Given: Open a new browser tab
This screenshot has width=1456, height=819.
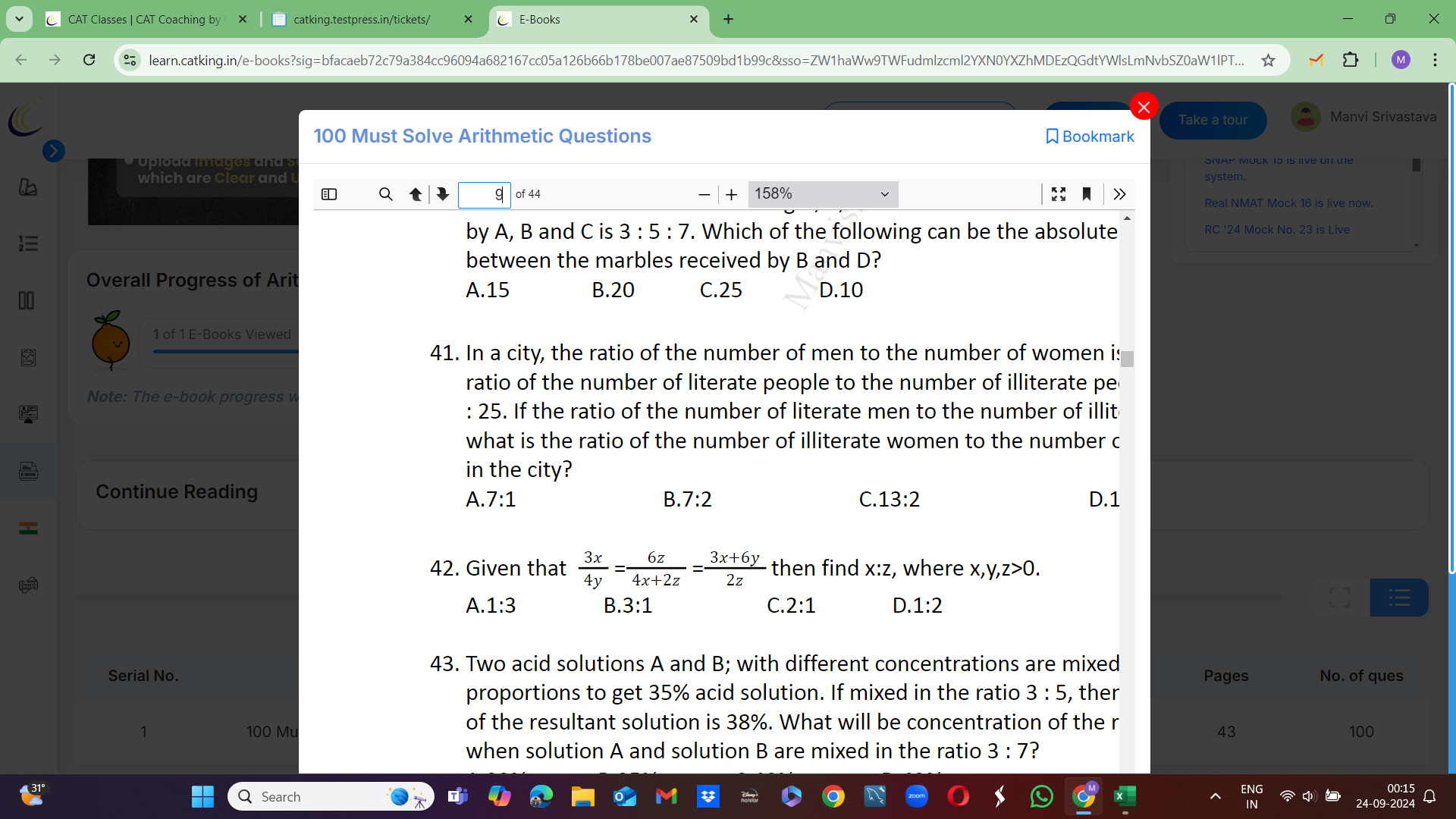Looking at the screenshot, I should click(728, 20).
